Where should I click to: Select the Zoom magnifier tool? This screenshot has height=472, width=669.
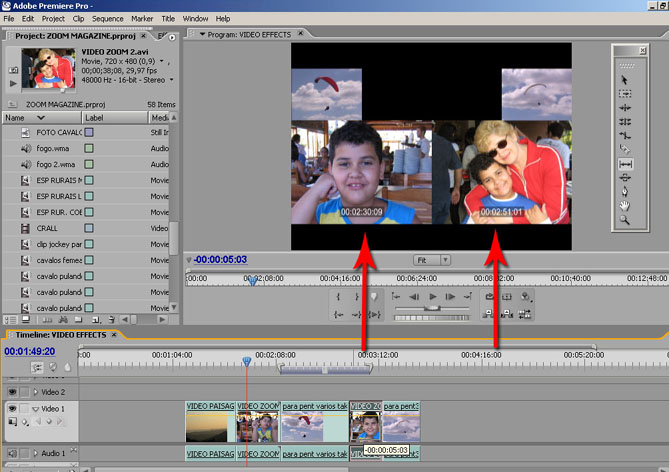(x=625, y=219)
